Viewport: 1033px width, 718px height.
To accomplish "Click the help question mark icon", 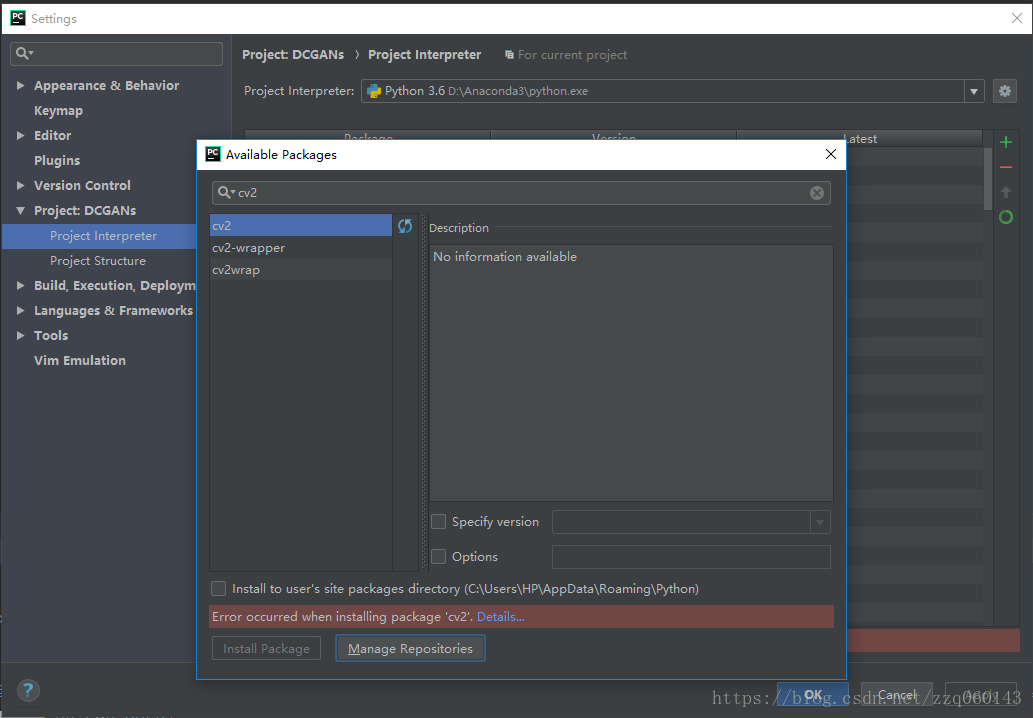I will coord(28,690).
